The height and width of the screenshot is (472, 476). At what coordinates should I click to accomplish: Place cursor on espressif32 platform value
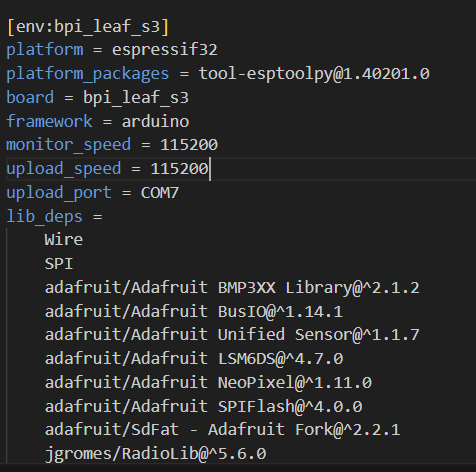(x=165, y=50)
